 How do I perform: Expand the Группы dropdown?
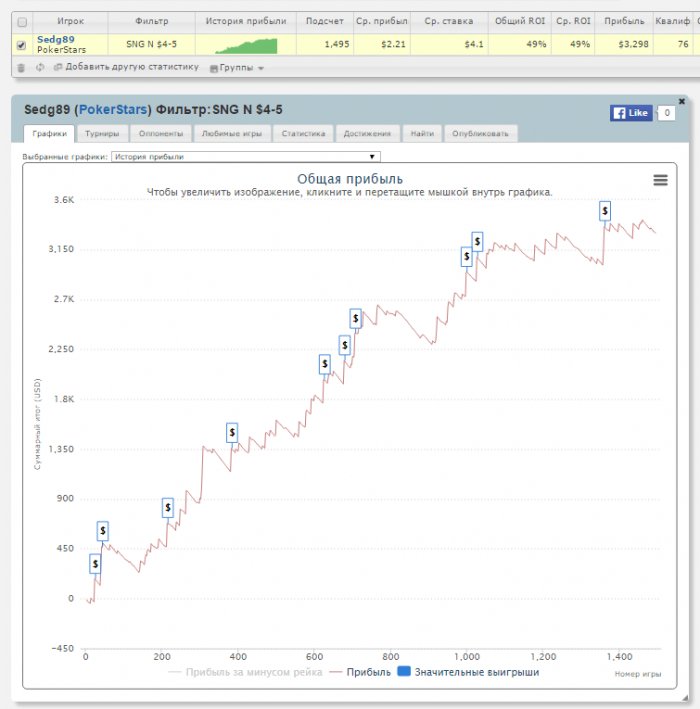(237, 68)
